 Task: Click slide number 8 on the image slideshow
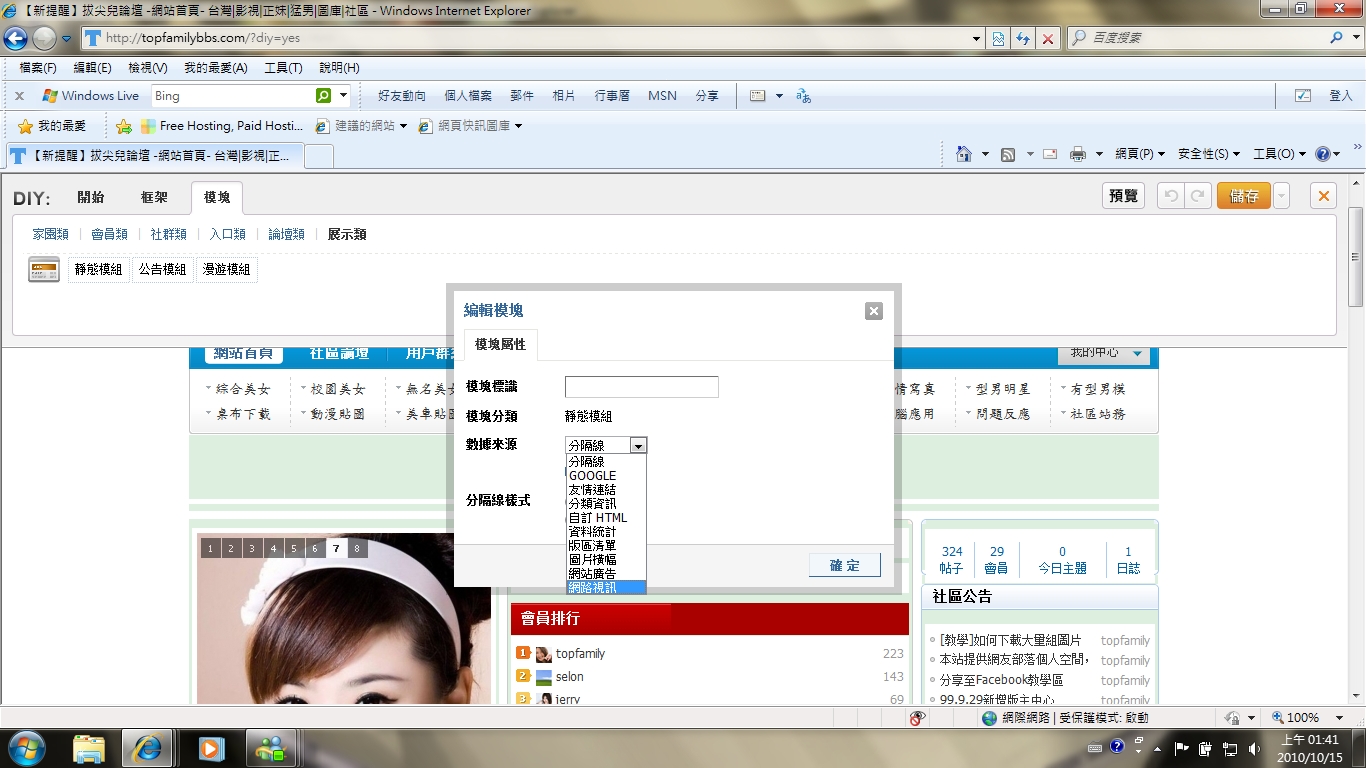pyautogui.click(x=357, y=548)
